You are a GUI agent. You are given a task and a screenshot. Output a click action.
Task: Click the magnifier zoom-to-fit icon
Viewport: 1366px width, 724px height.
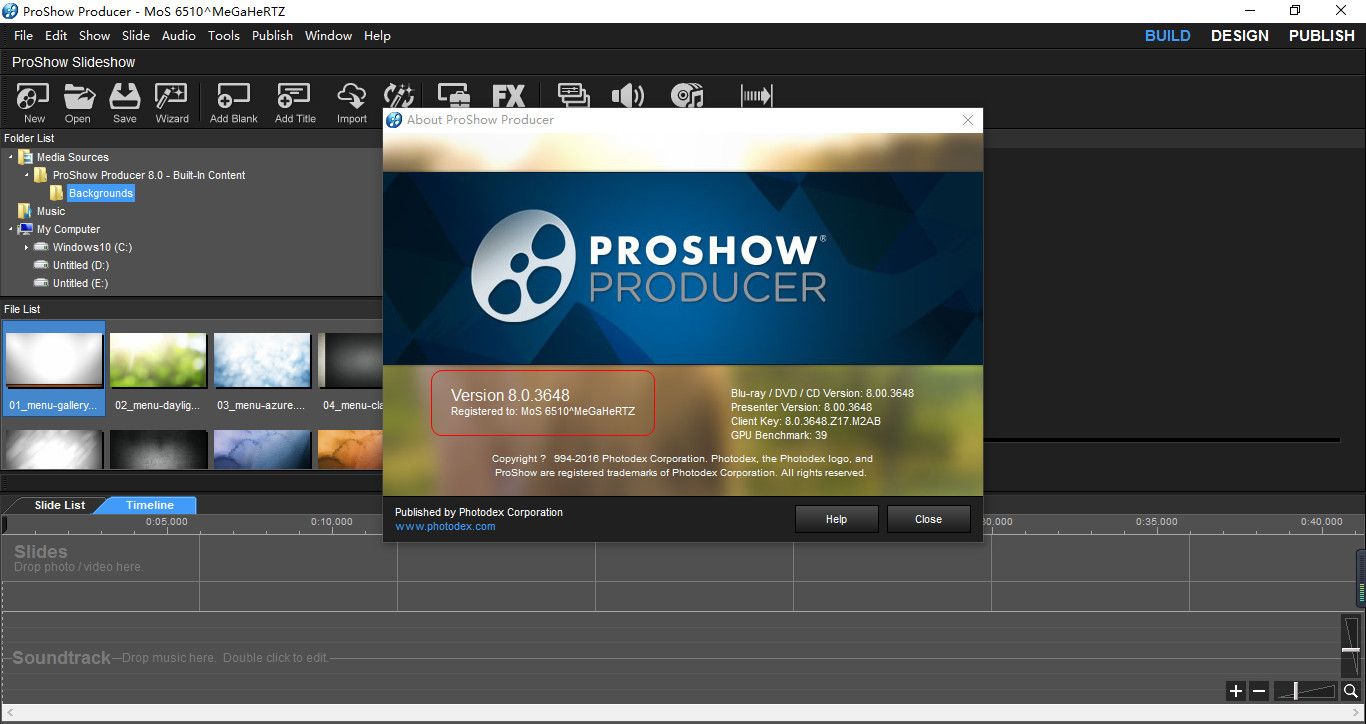click(x=1351, y=691)
